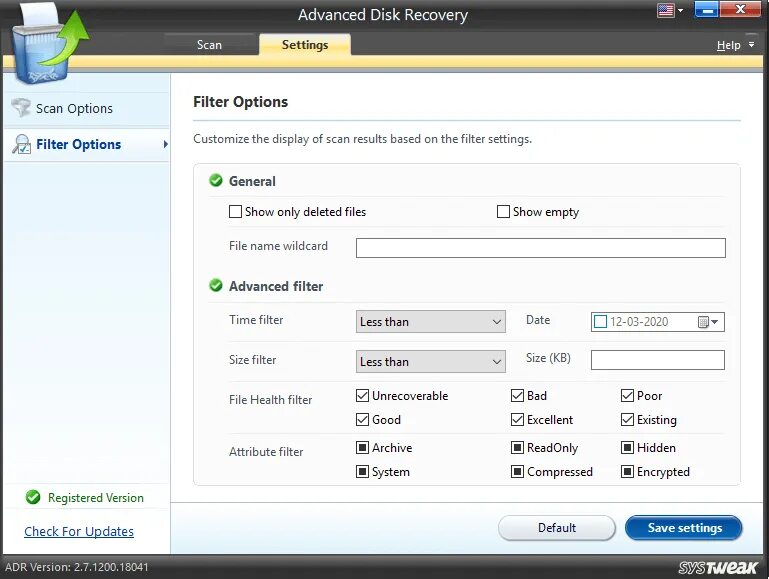Toggle the ReadOnly attribute filter
Image resolution: width=769 pixels, height=579 pixels.
pos(517,448)
